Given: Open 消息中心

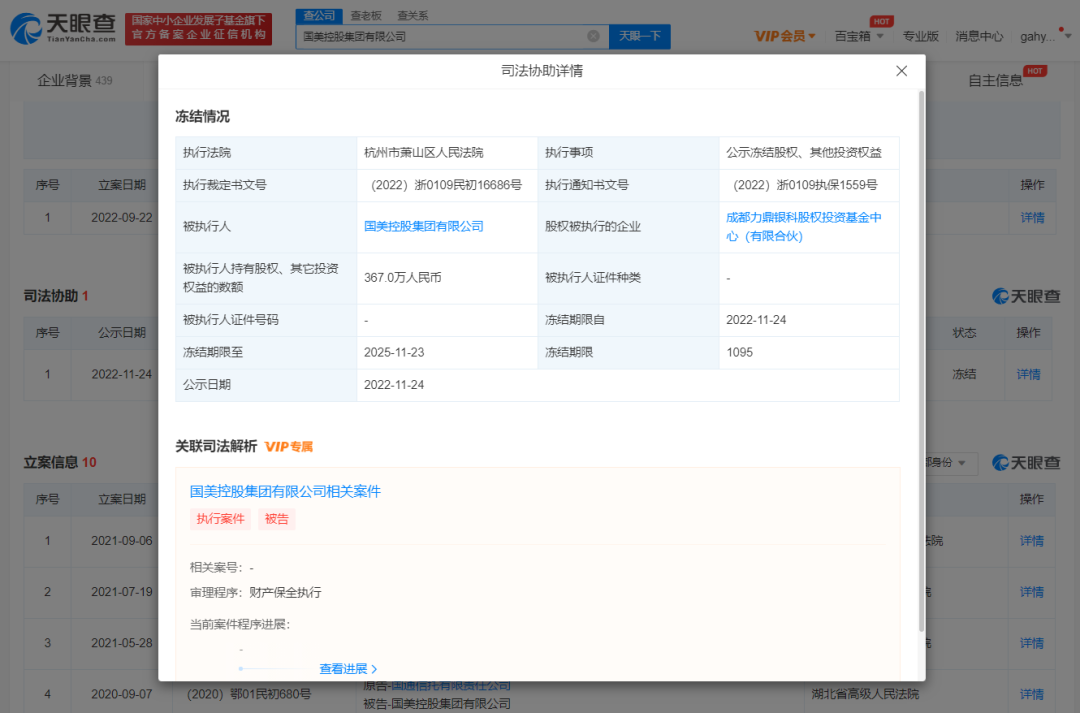Looking at the screenshot, I should tap(979, 36).
